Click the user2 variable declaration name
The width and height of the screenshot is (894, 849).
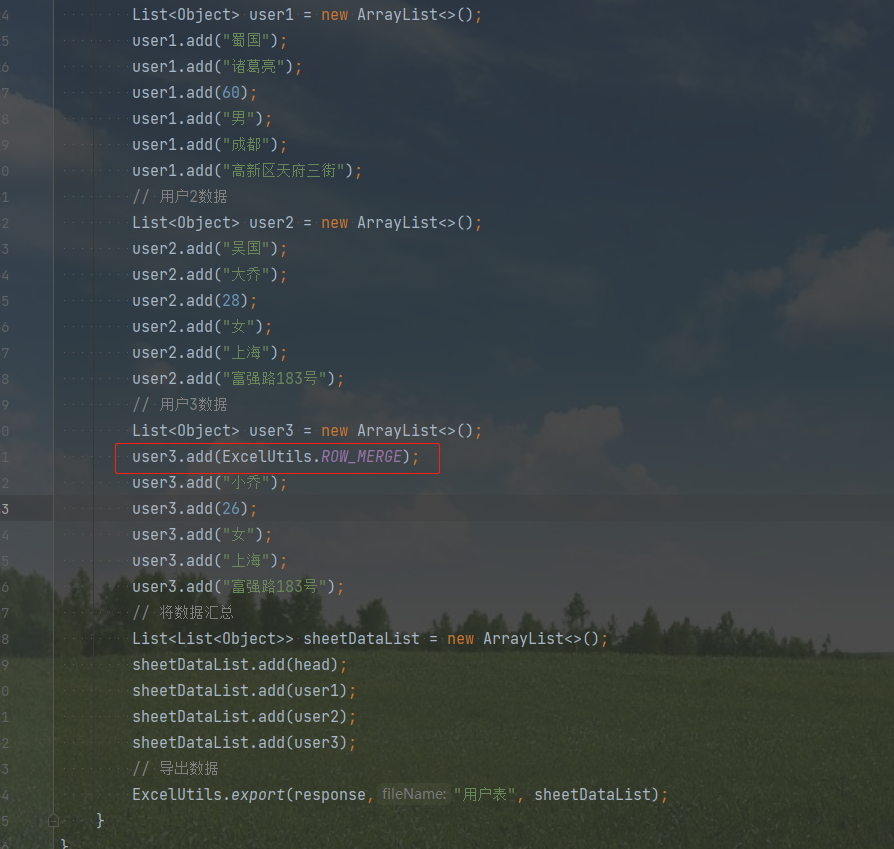271,223
